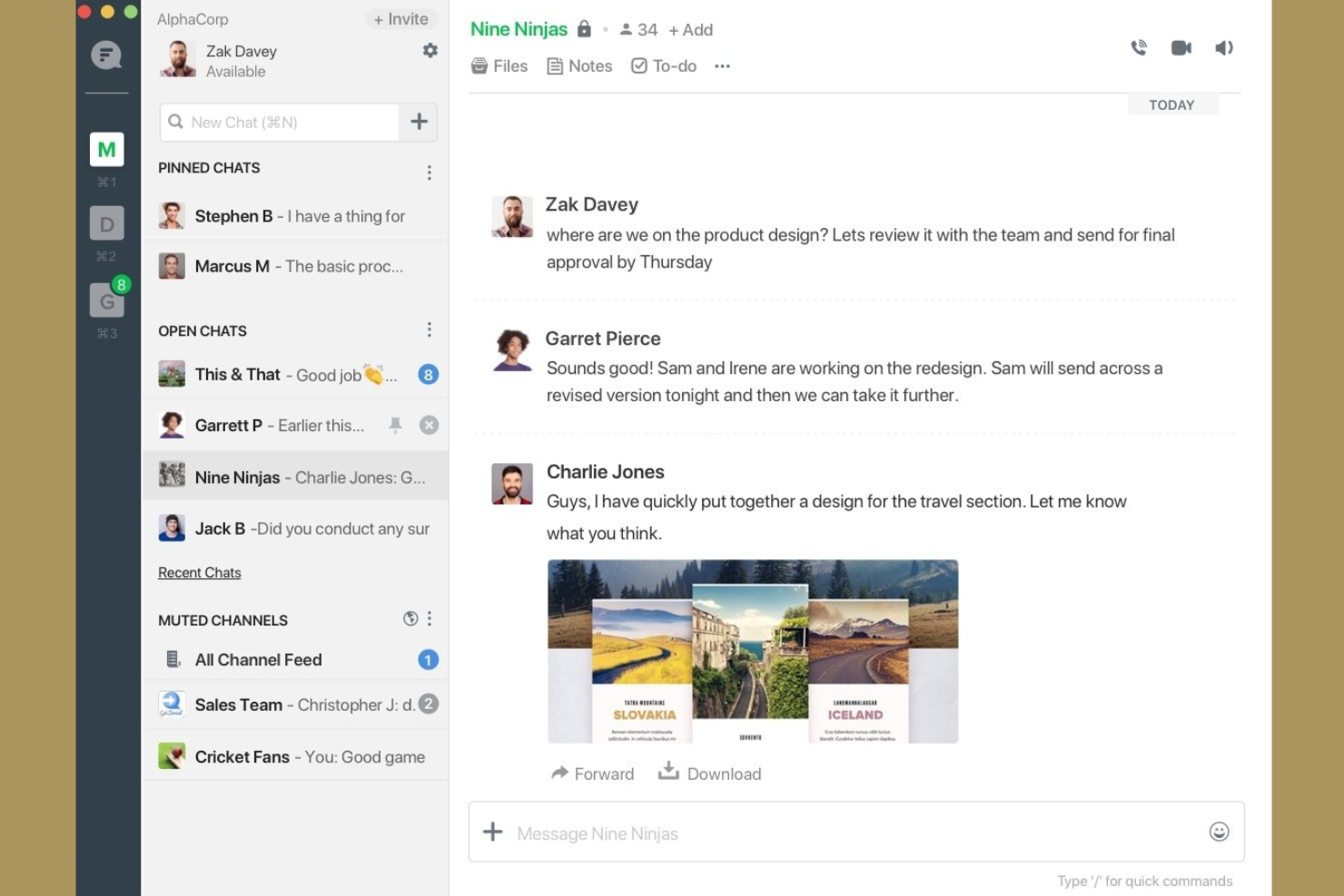Unpin the Garrett P chat

(x=396, y=424)
